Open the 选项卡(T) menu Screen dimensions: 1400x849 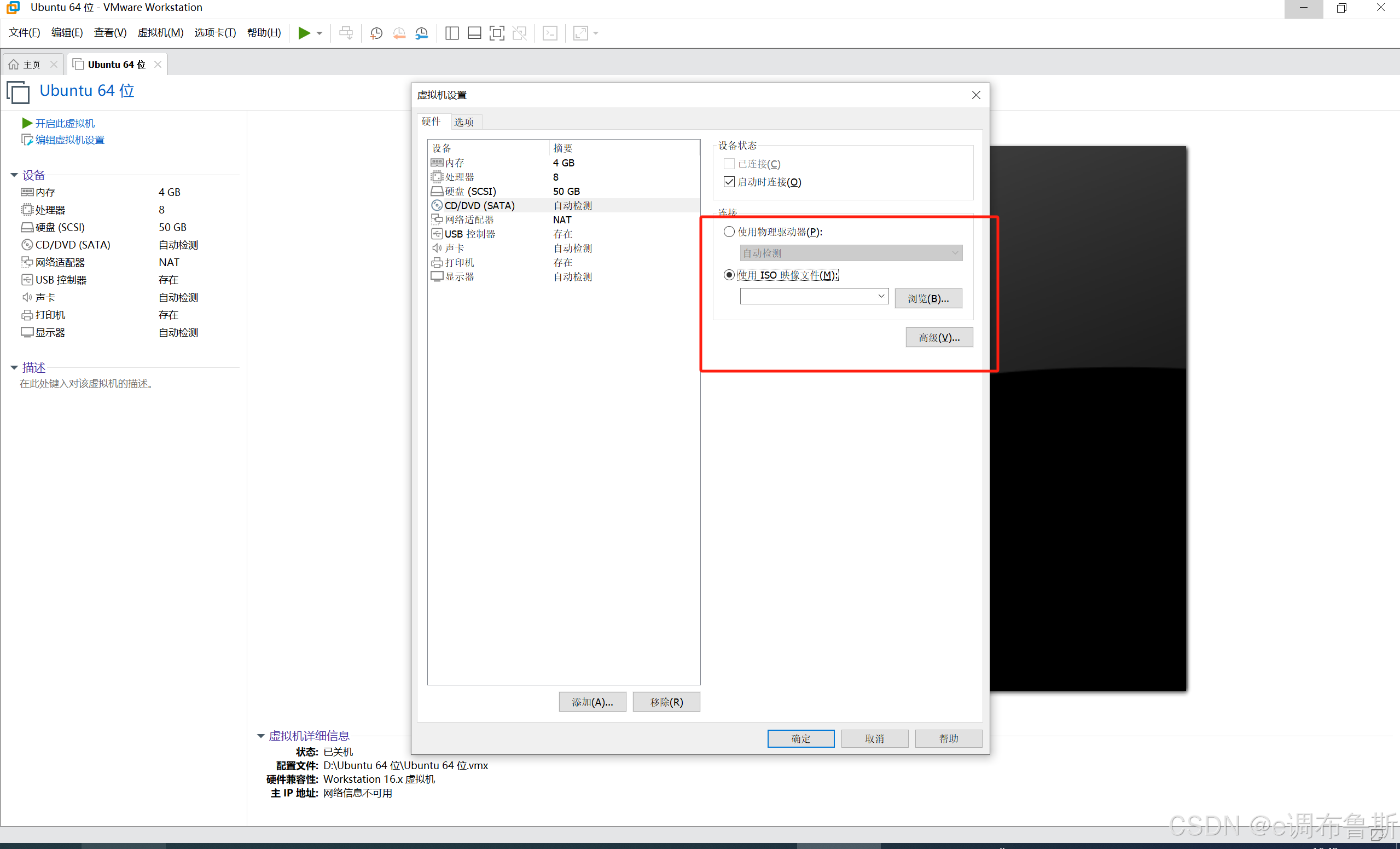(216, 32)
